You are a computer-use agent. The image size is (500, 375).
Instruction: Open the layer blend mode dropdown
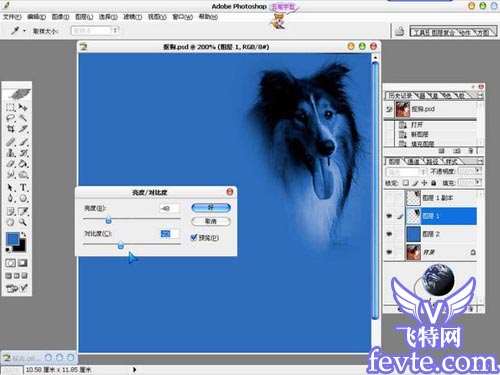406,171
